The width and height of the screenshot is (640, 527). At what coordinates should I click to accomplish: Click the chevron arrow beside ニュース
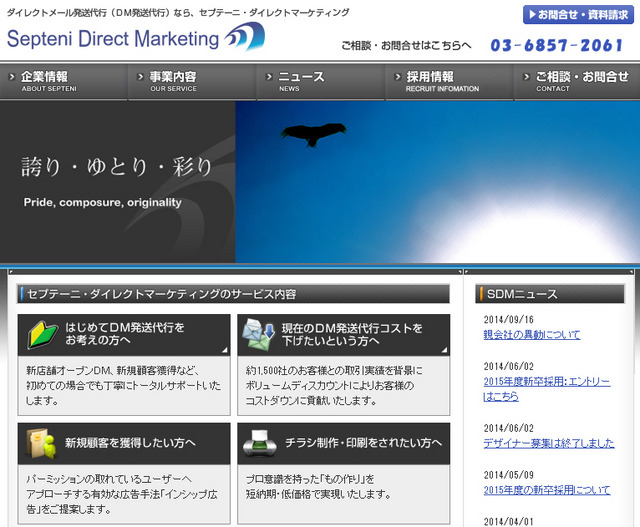(x=269, y=76)
